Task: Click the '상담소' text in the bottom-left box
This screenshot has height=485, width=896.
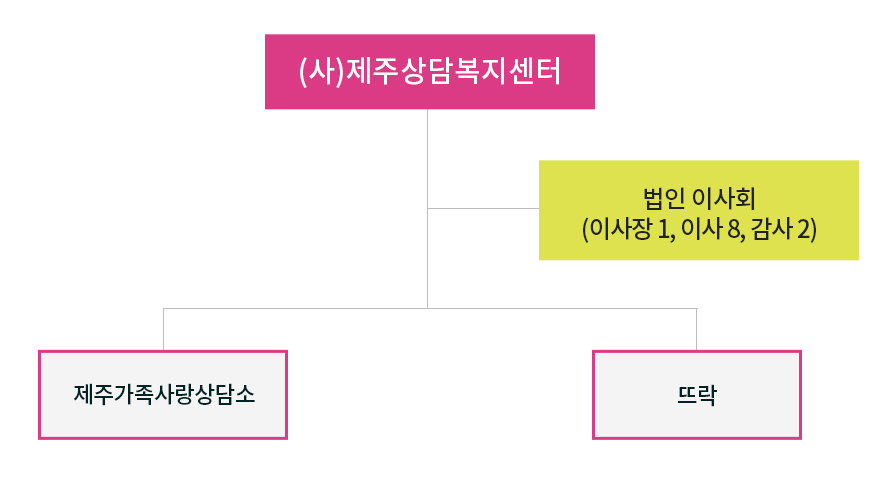Action: point(225,395)
